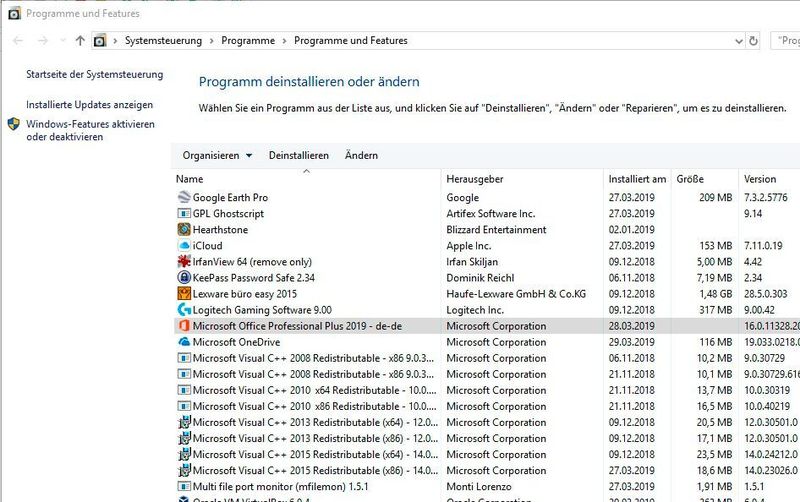Refresh the Programme und Features view
Screen dimensions: 800x502
[x=753, y=41]
